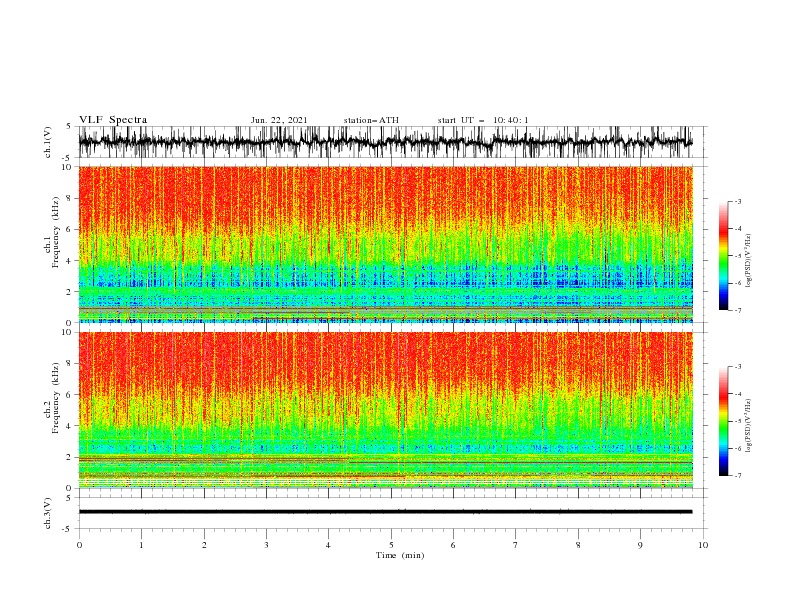Click the ch.2 spectrogram color scale bar
This screenshot has height=612, width=792.
(723, 421)
